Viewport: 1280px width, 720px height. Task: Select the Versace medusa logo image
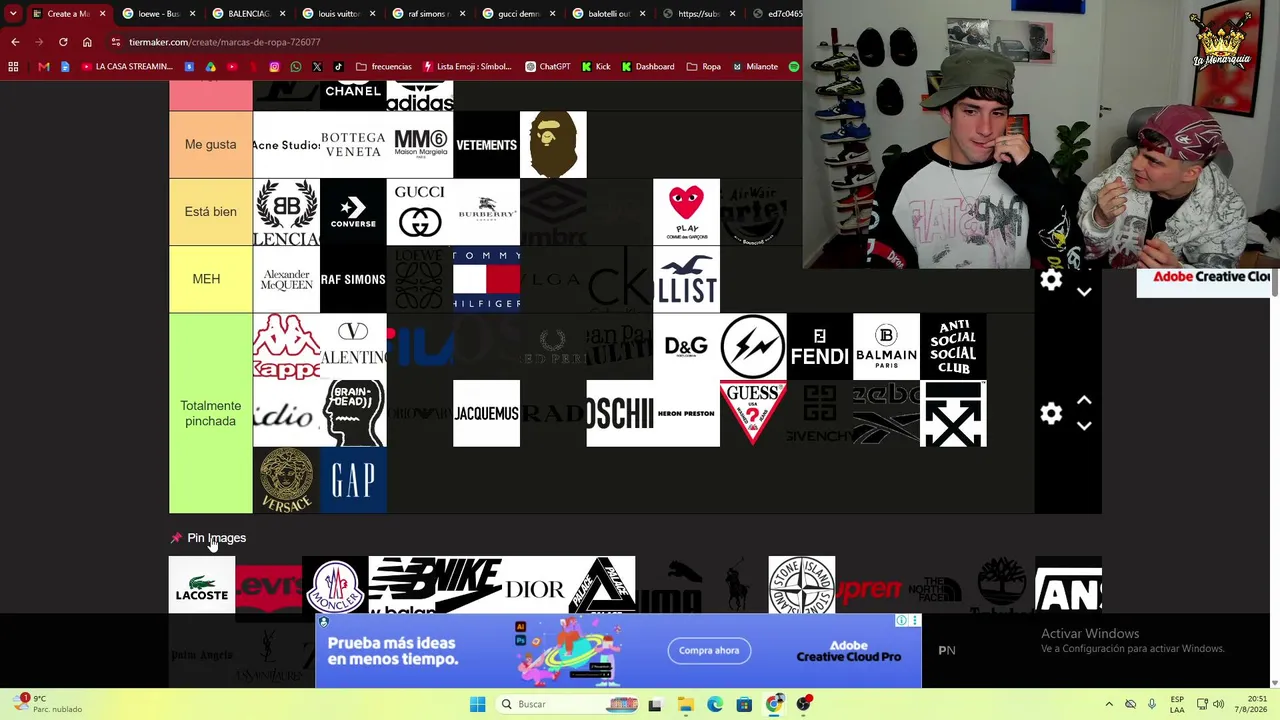[286, 480]
